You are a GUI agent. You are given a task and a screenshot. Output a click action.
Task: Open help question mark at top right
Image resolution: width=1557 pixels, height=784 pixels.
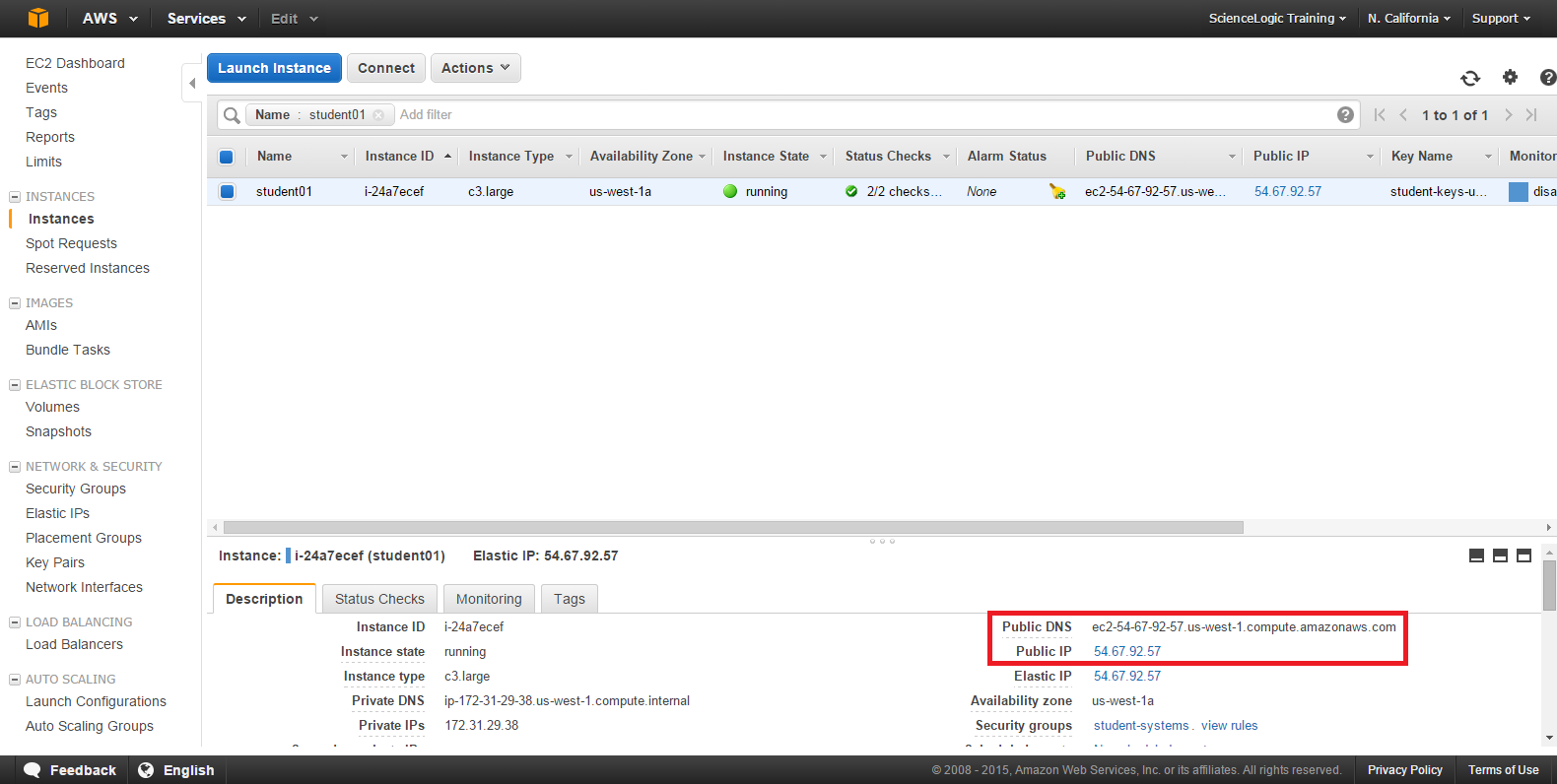1548,77
